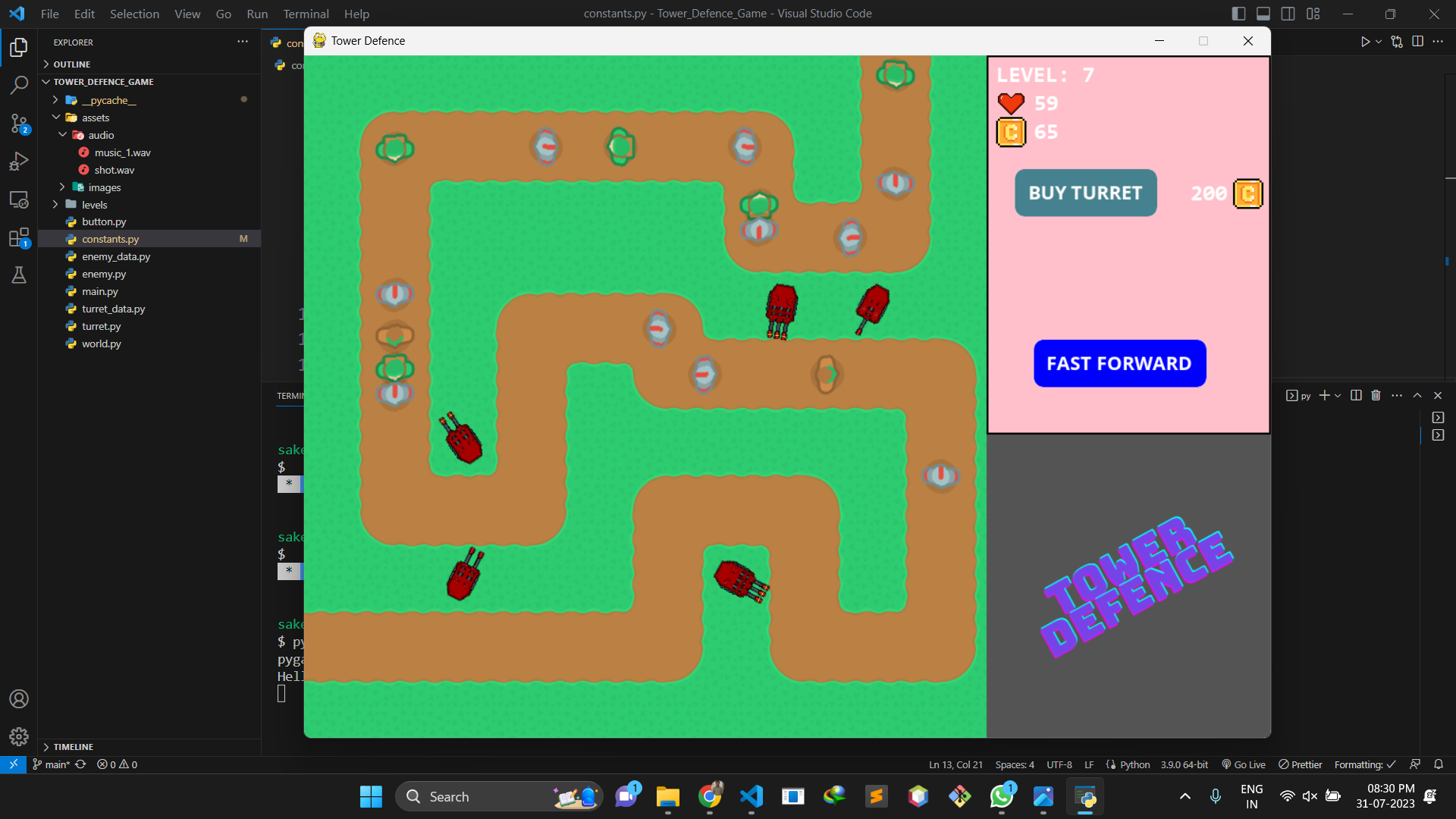This screenshot has height=819, width=1456.
Task: Open the launch profile dropdown next to plus
Action: 1337,395
